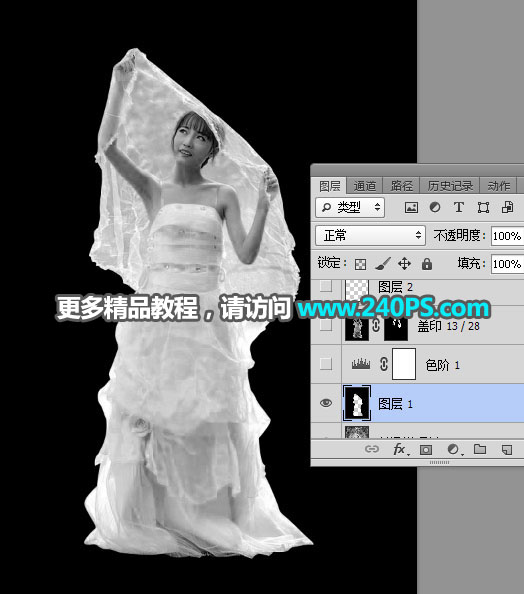
Task: Click the mask link icon on 盖印 layer
Action: 376,325
